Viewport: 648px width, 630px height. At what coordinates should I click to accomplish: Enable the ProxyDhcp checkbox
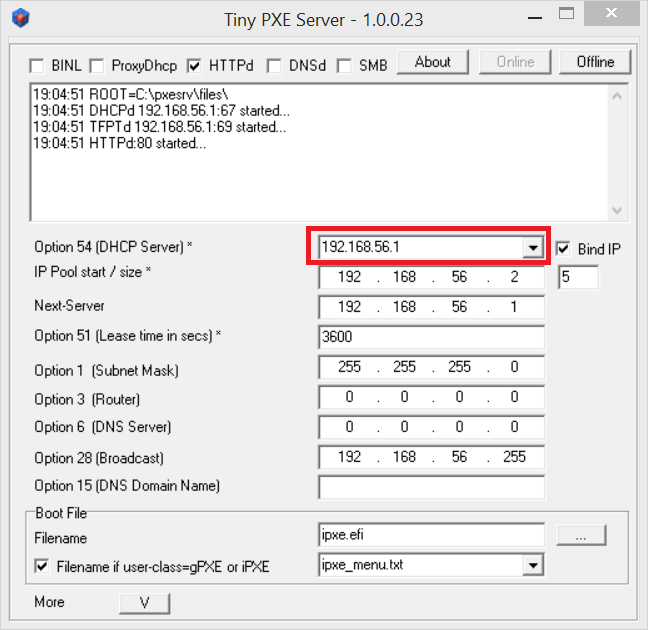point(97,66)
